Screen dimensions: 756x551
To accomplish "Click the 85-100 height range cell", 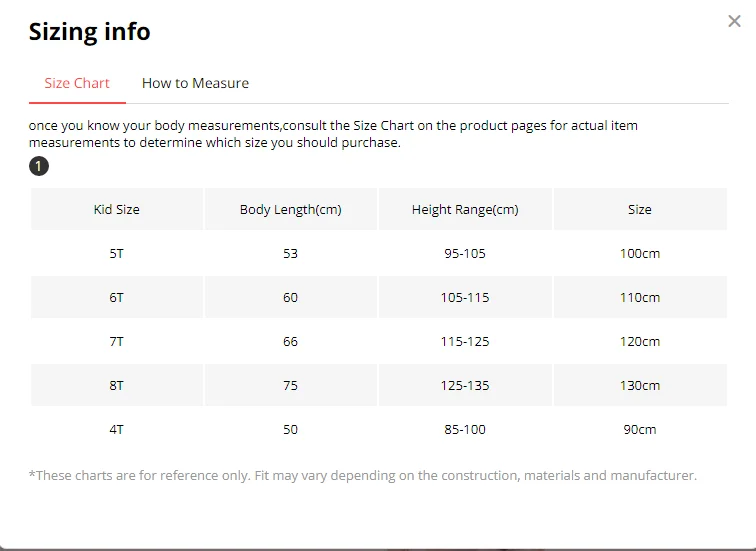I will pyautogui.click(x=465, y=429).
